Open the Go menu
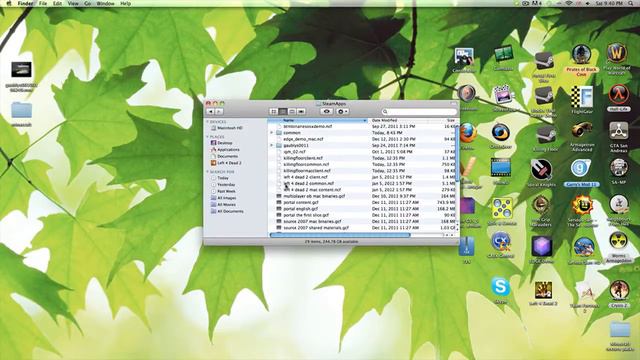The height and width of the screenshot is (360, 640). point(88,3)
